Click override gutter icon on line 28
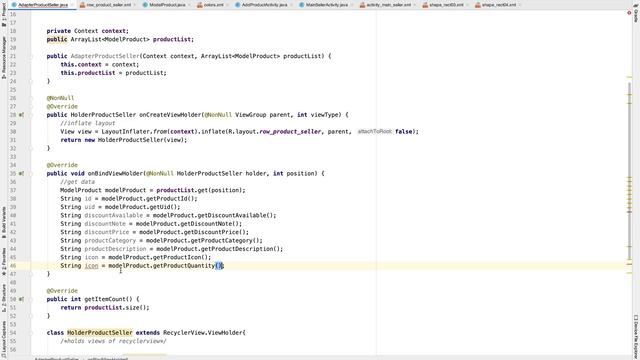Screen dimensions: 640x360 [x=21, y=115]
